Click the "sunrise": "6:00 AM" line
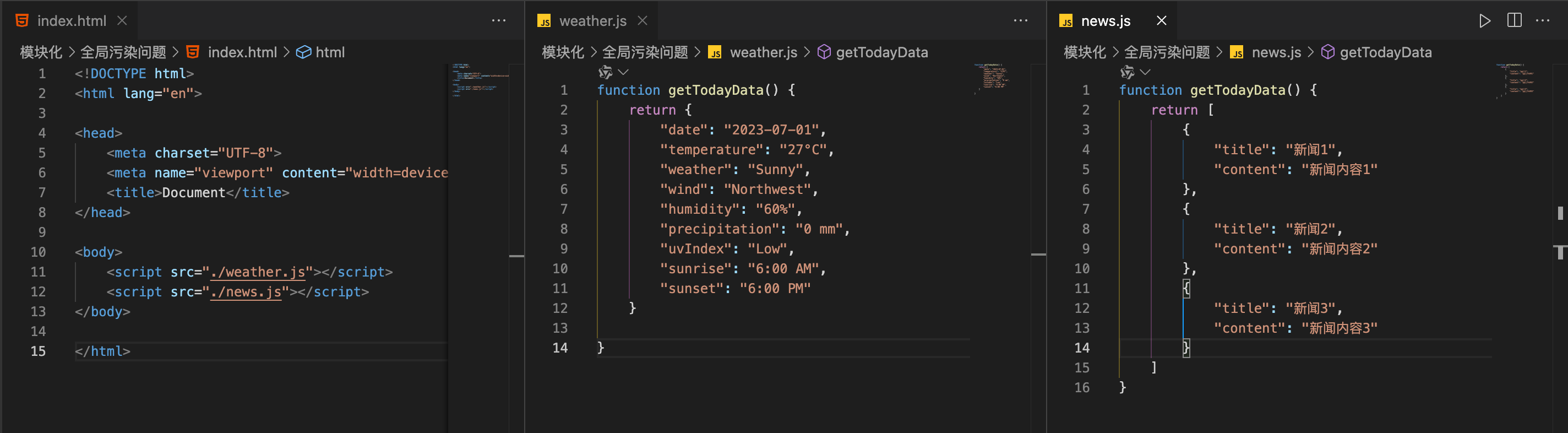 tap(743, 269)
